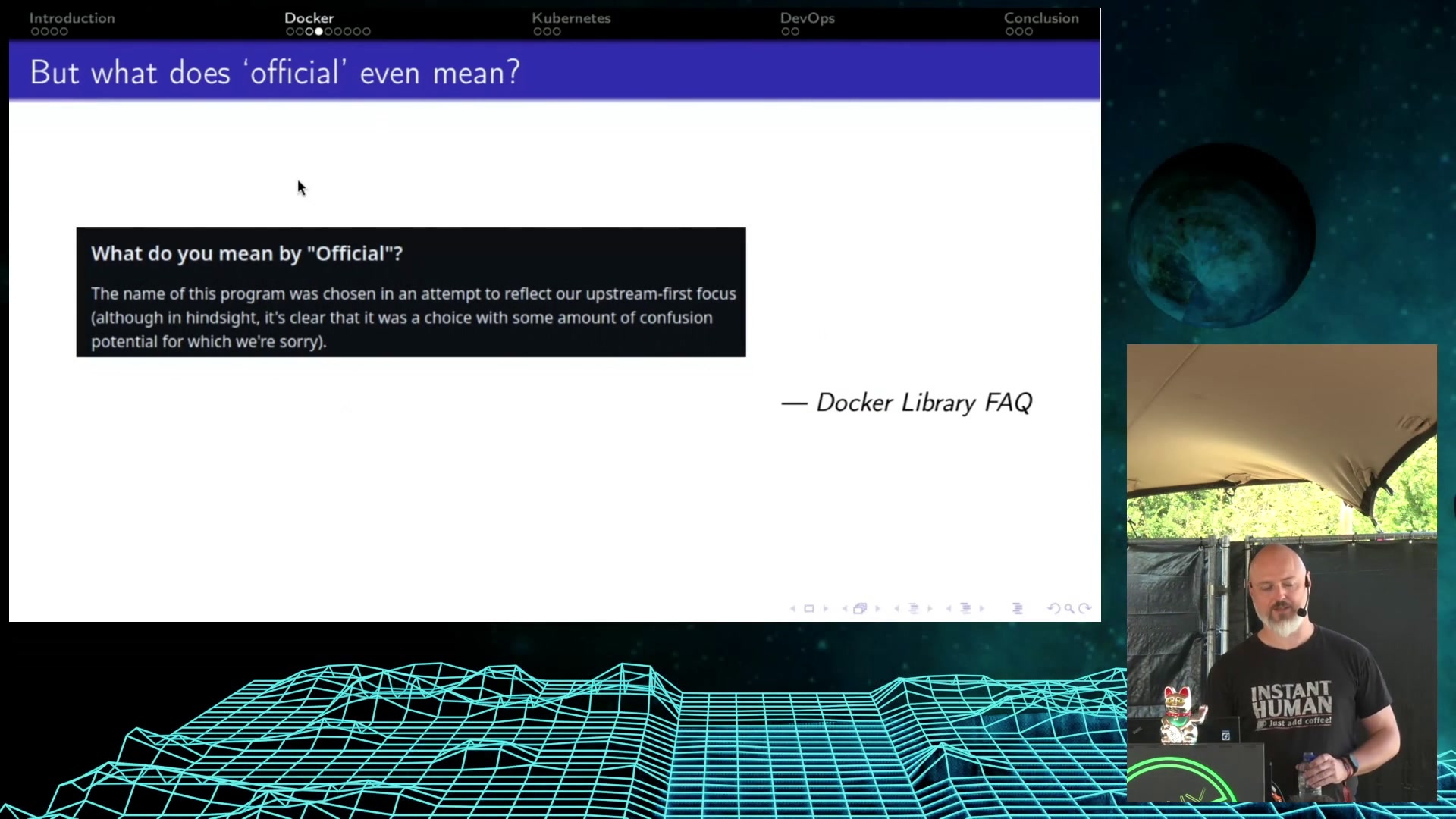Jump to the Kubernetes section
1456x819 pixels.
[x=571, y=17]
